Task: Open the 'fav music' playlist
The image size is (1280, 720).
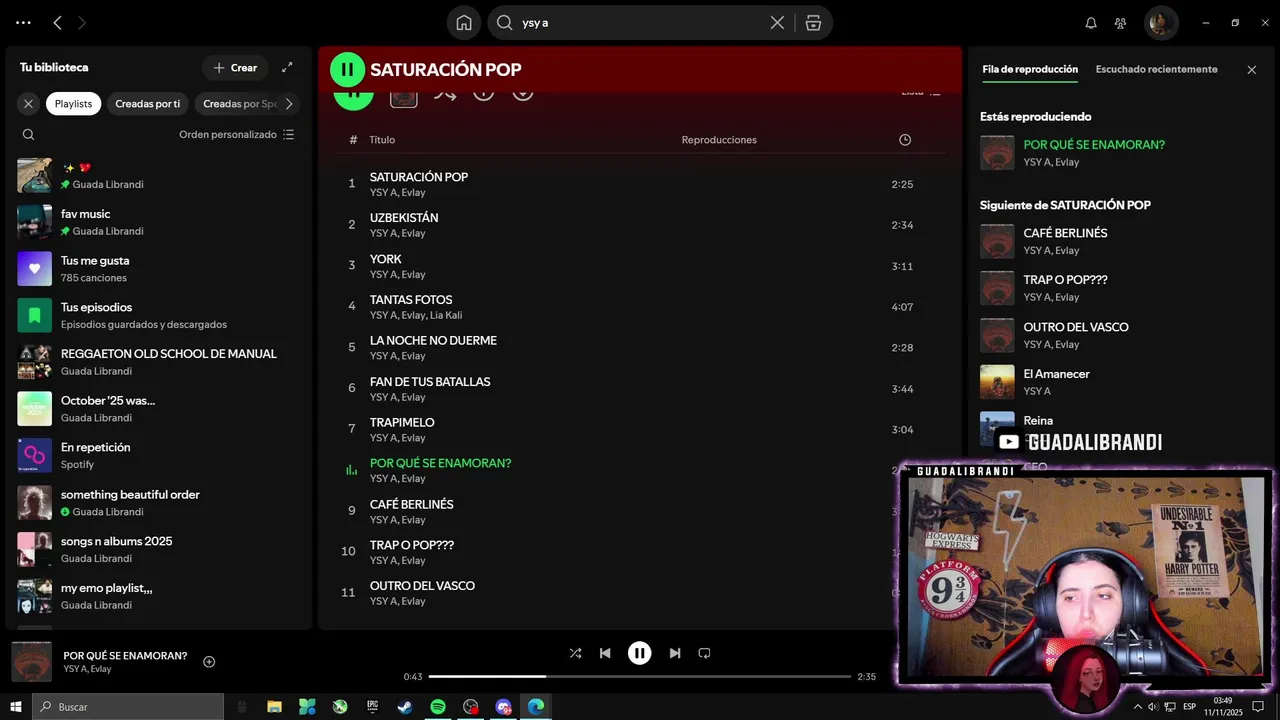Action: pyautogui.click(x=160, y=222)
